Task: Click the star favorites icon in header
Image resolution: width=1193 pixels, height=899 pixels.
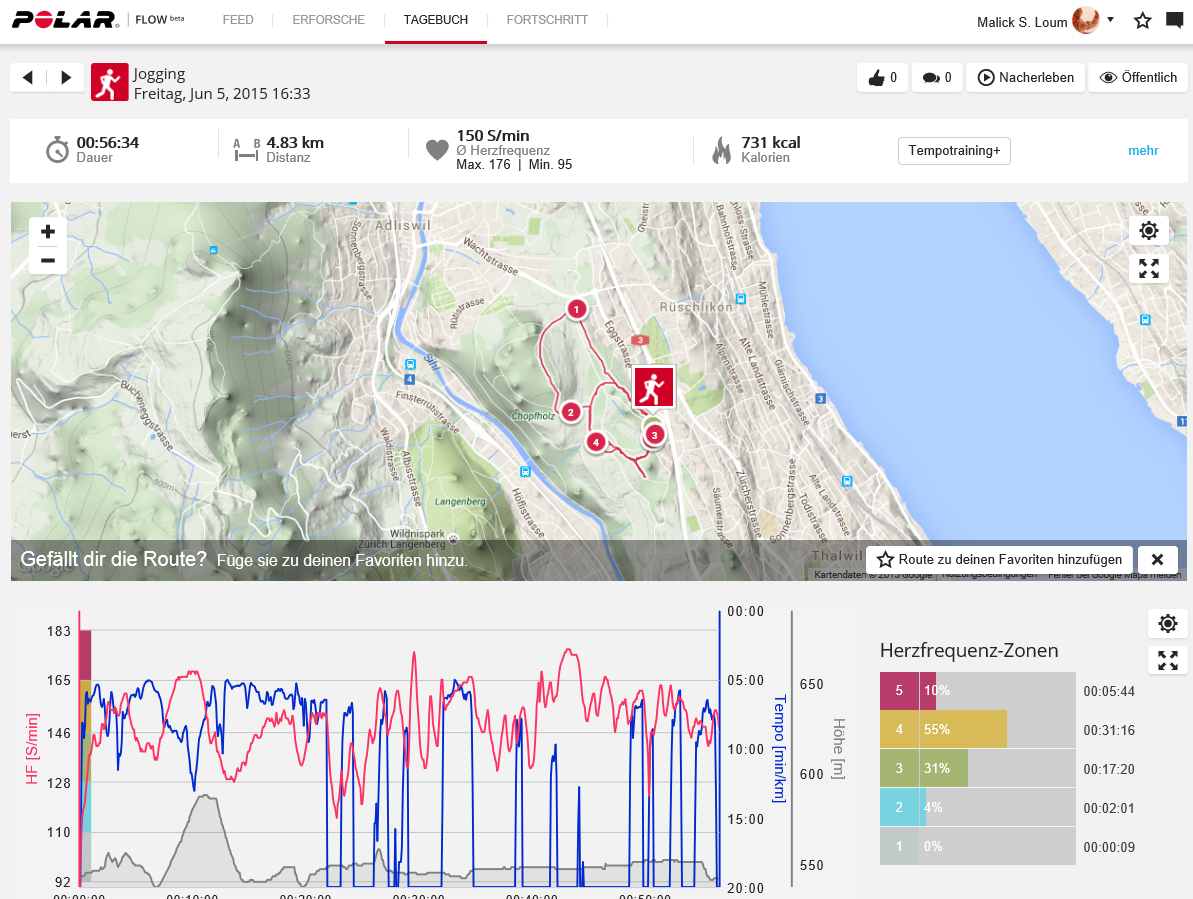Action: pos(1142,21)
